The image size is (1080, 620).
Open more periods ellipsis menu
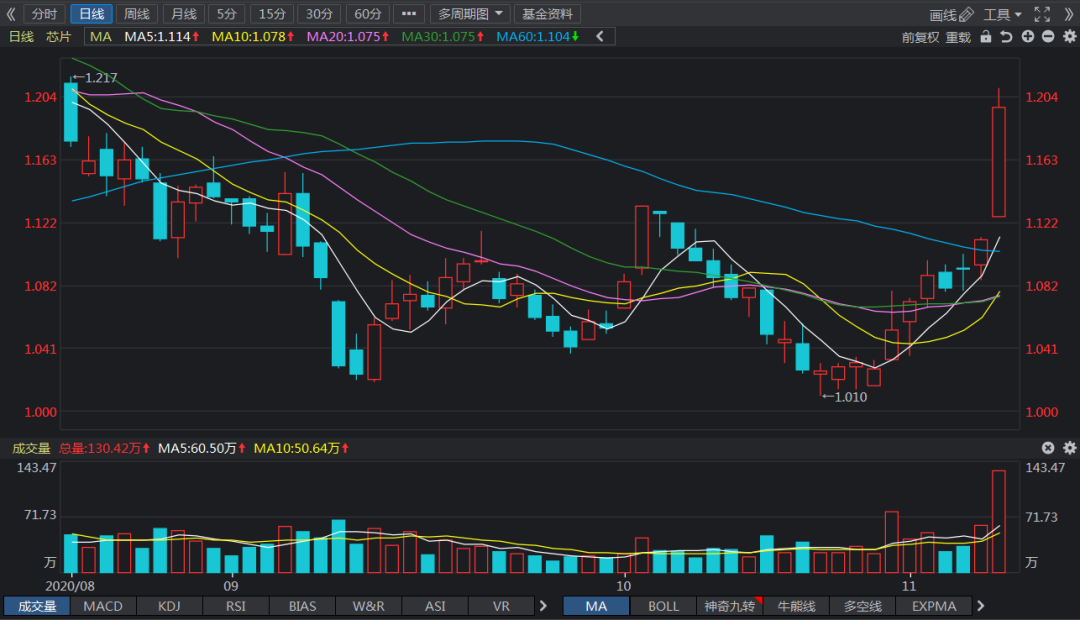[409, 14]
